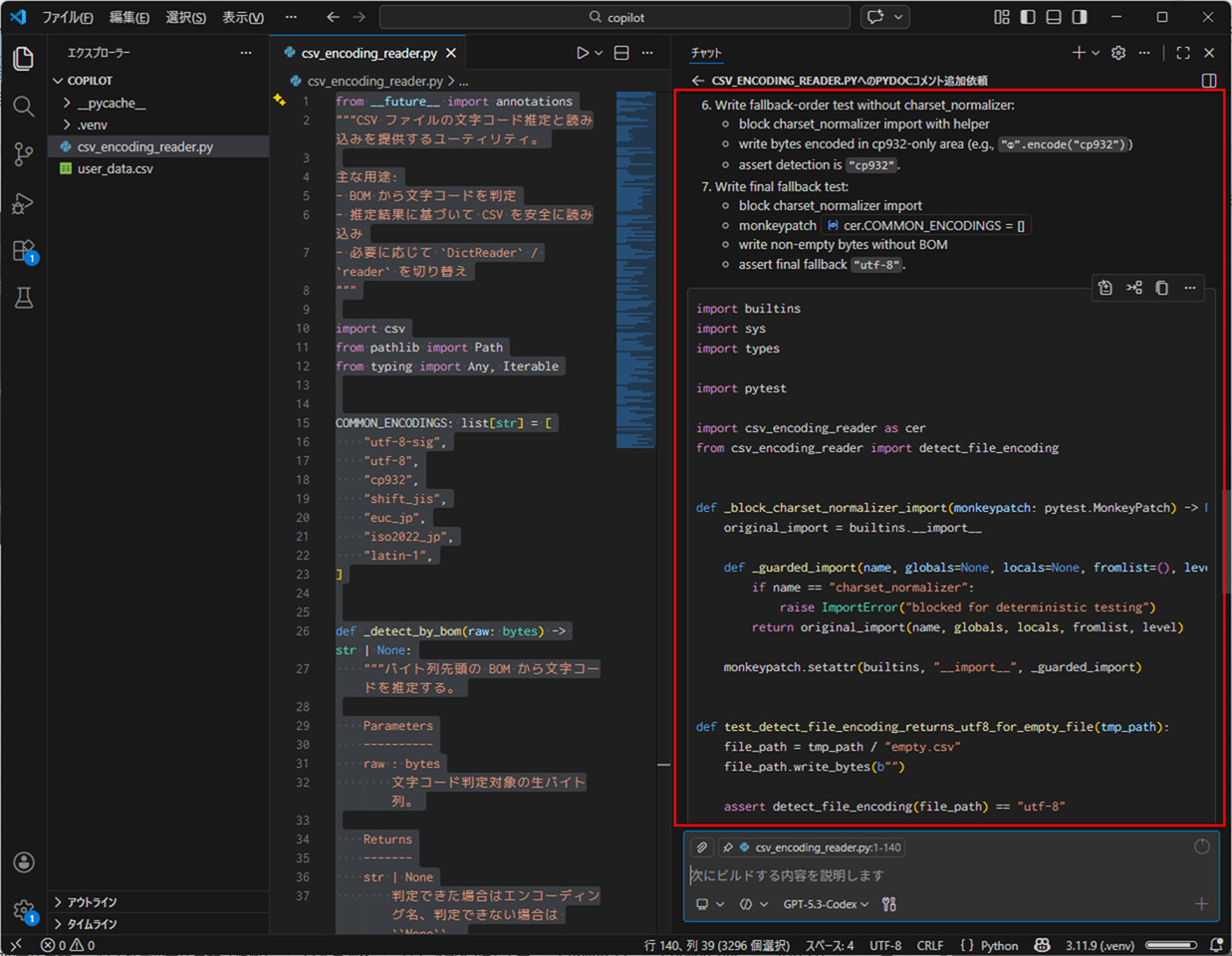This screenshot has height=956, width=1232.
Task: Click the Run Python File play button
Action: click(583, 53)
